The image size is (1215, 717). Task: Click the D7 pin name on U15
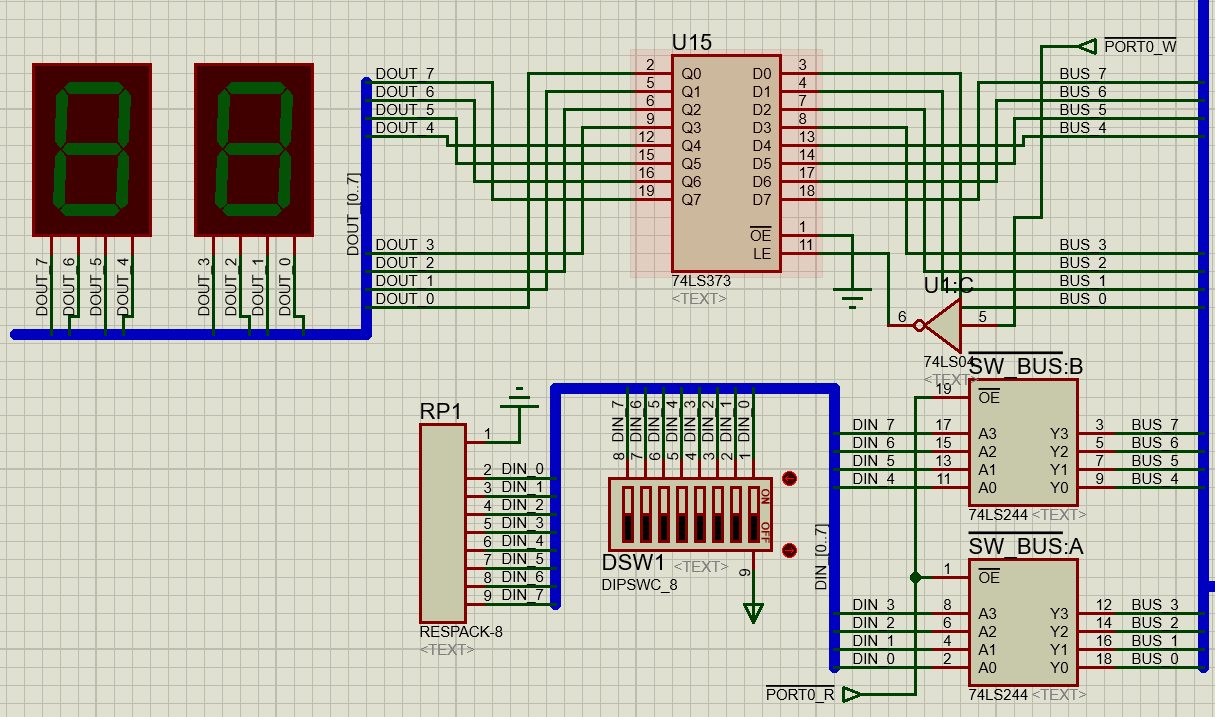[x=762, y=200]
